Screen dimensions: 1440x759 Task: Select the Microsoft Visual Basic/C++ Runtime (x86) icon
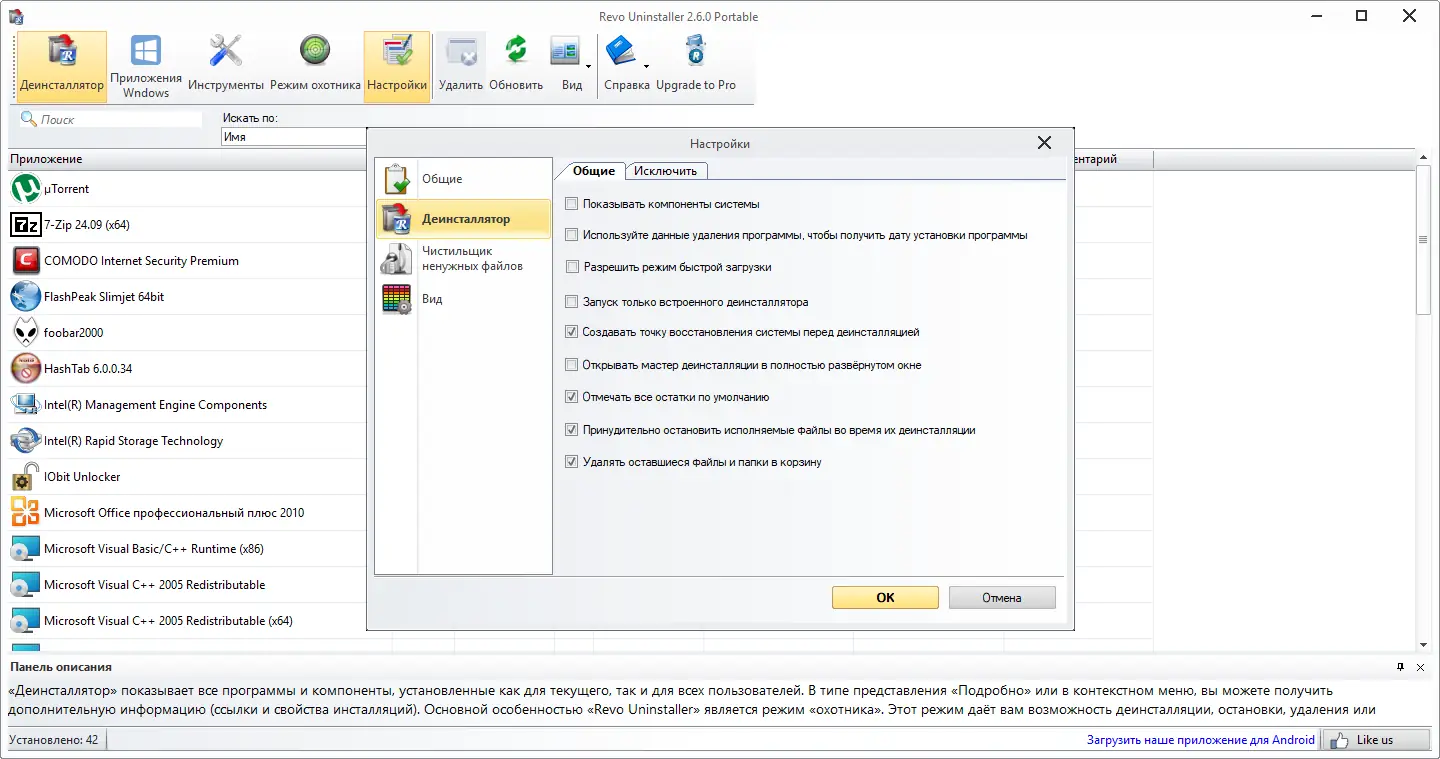click(x=25, y=548)
